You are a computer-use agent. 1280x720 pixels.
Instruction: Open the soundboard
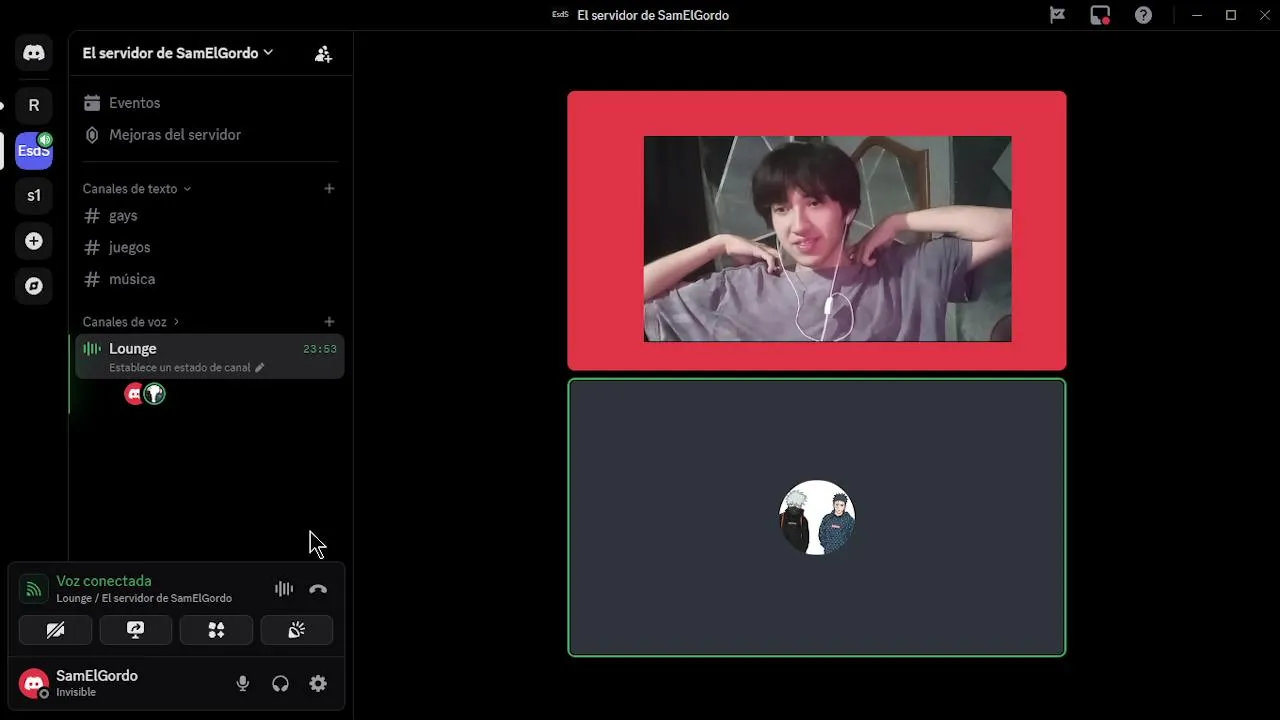297,630
